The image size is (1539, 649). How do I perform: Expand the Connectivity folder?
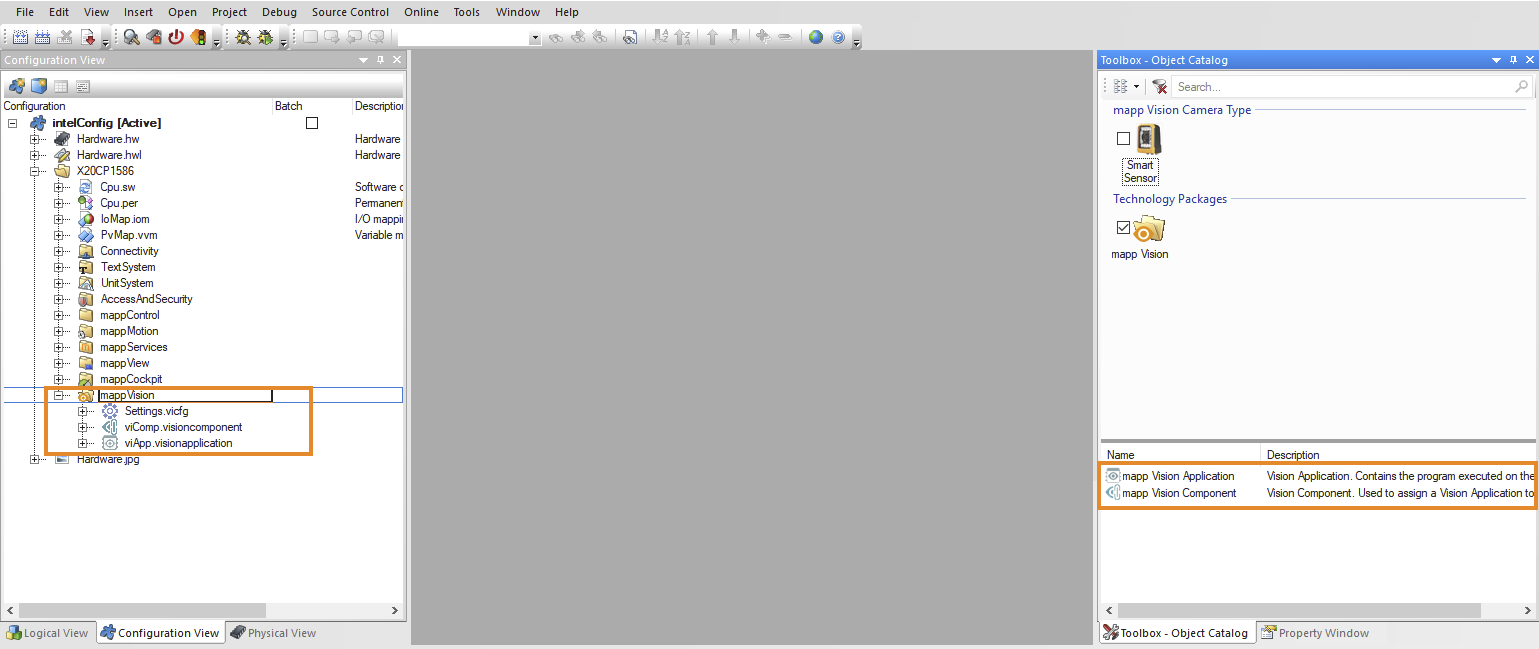tap(59, 251)
